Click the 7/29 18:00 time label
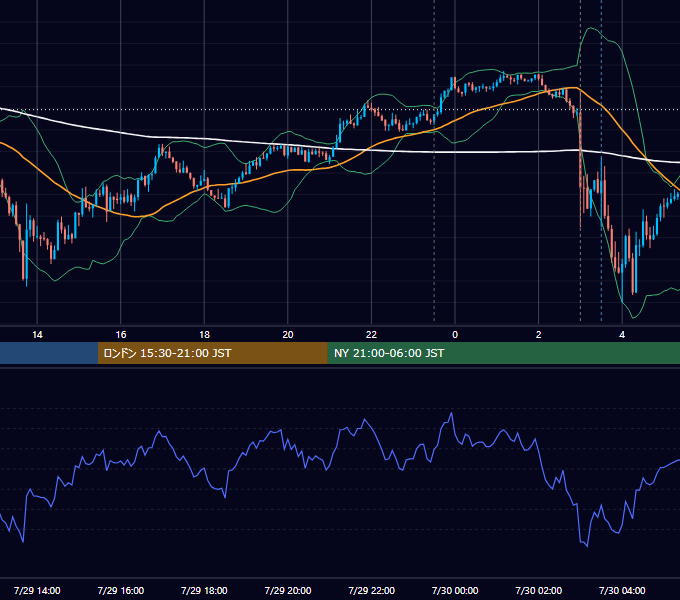Screen dimensions: 680x600 [204, 590]
